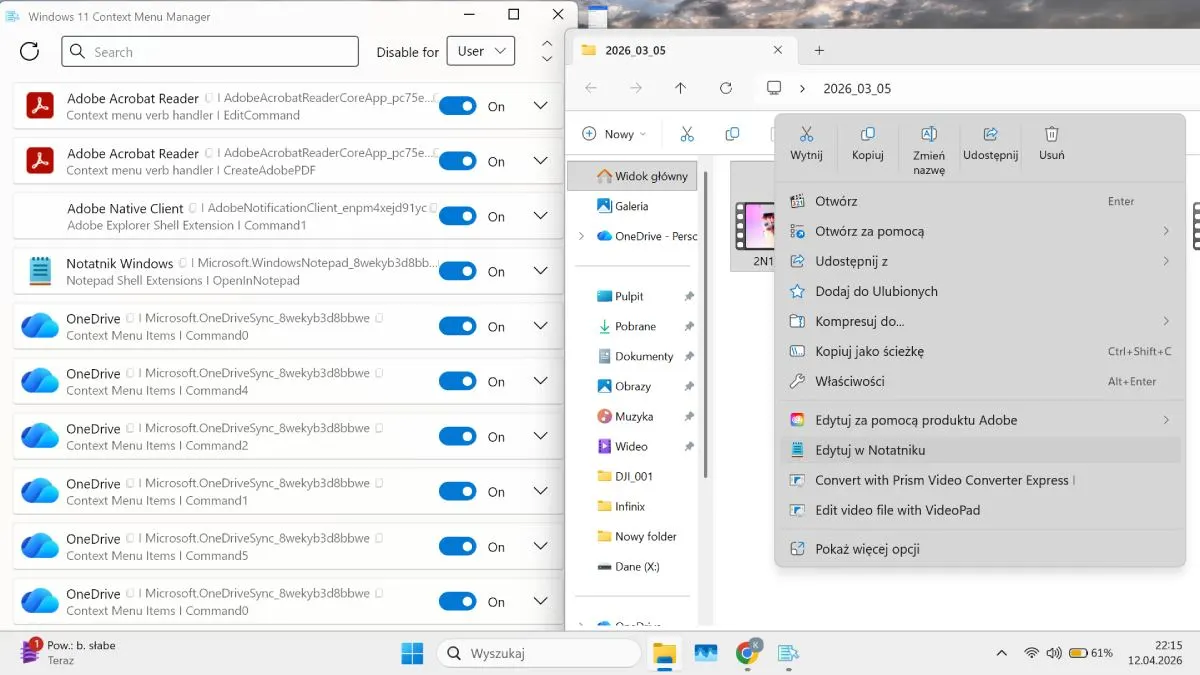The width and height of the screenshot is (1200, 675).
Task: Click the Udostępnij share icon
Action: click(990, 134)
